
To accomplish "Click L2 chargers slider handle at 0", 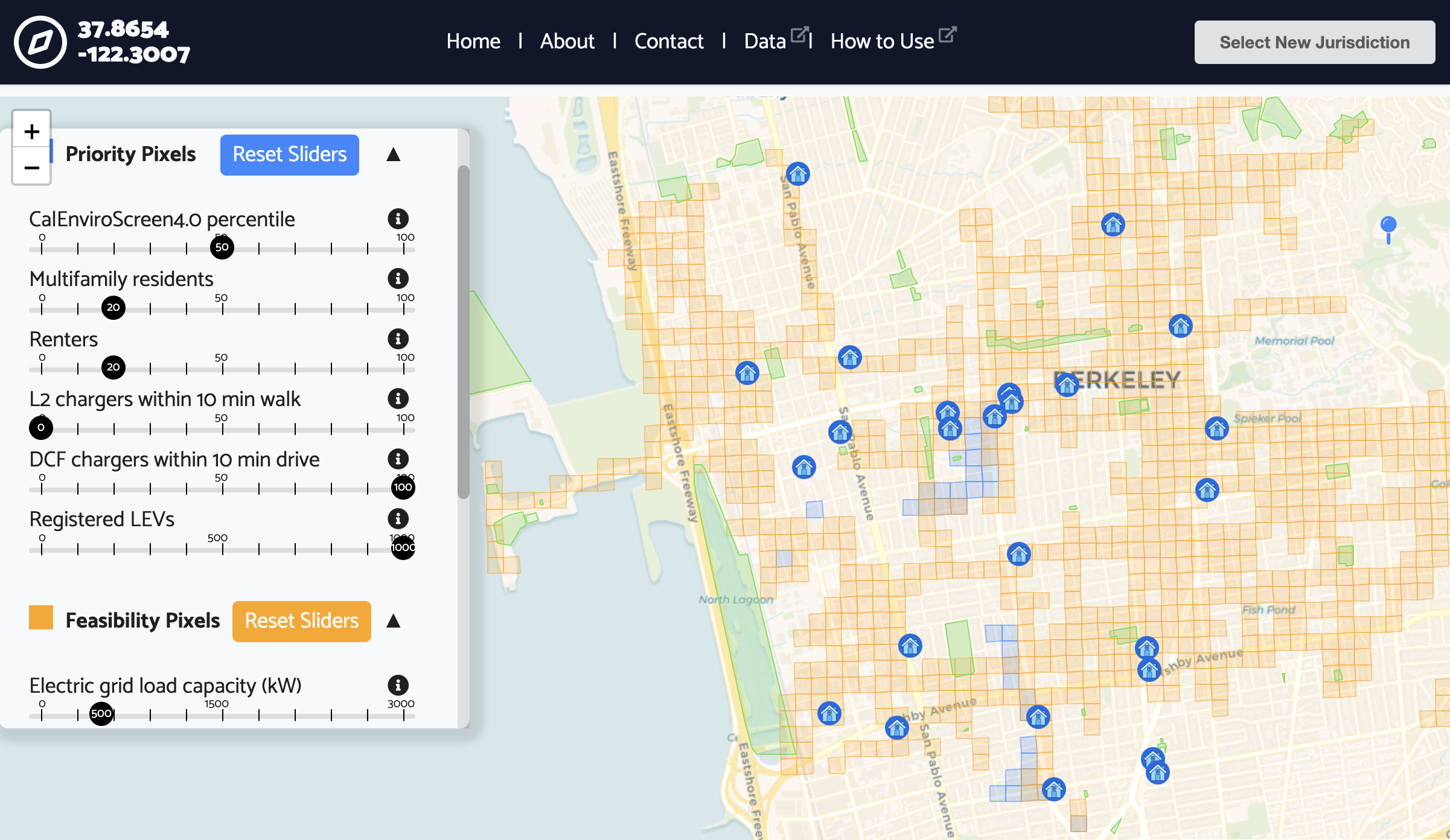I will 41,428.
